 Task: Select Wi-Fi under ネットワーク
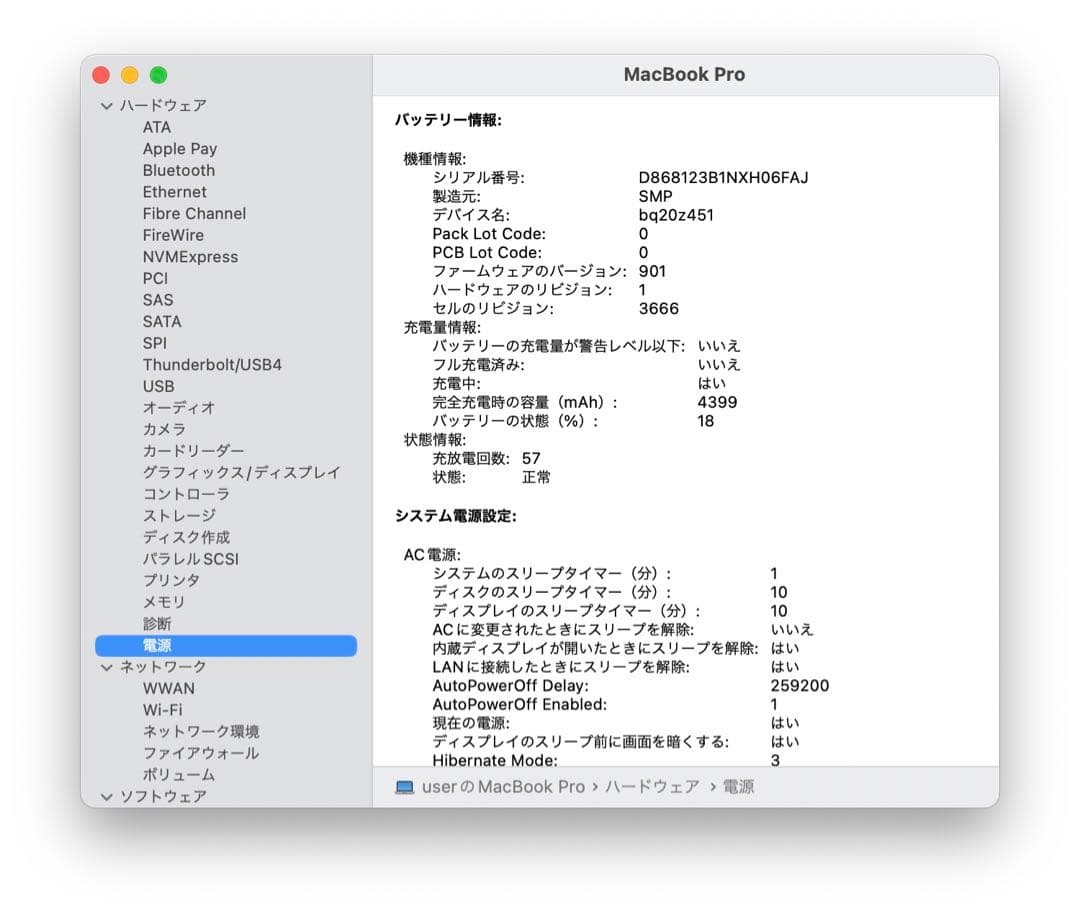click(x=162, y=709)
